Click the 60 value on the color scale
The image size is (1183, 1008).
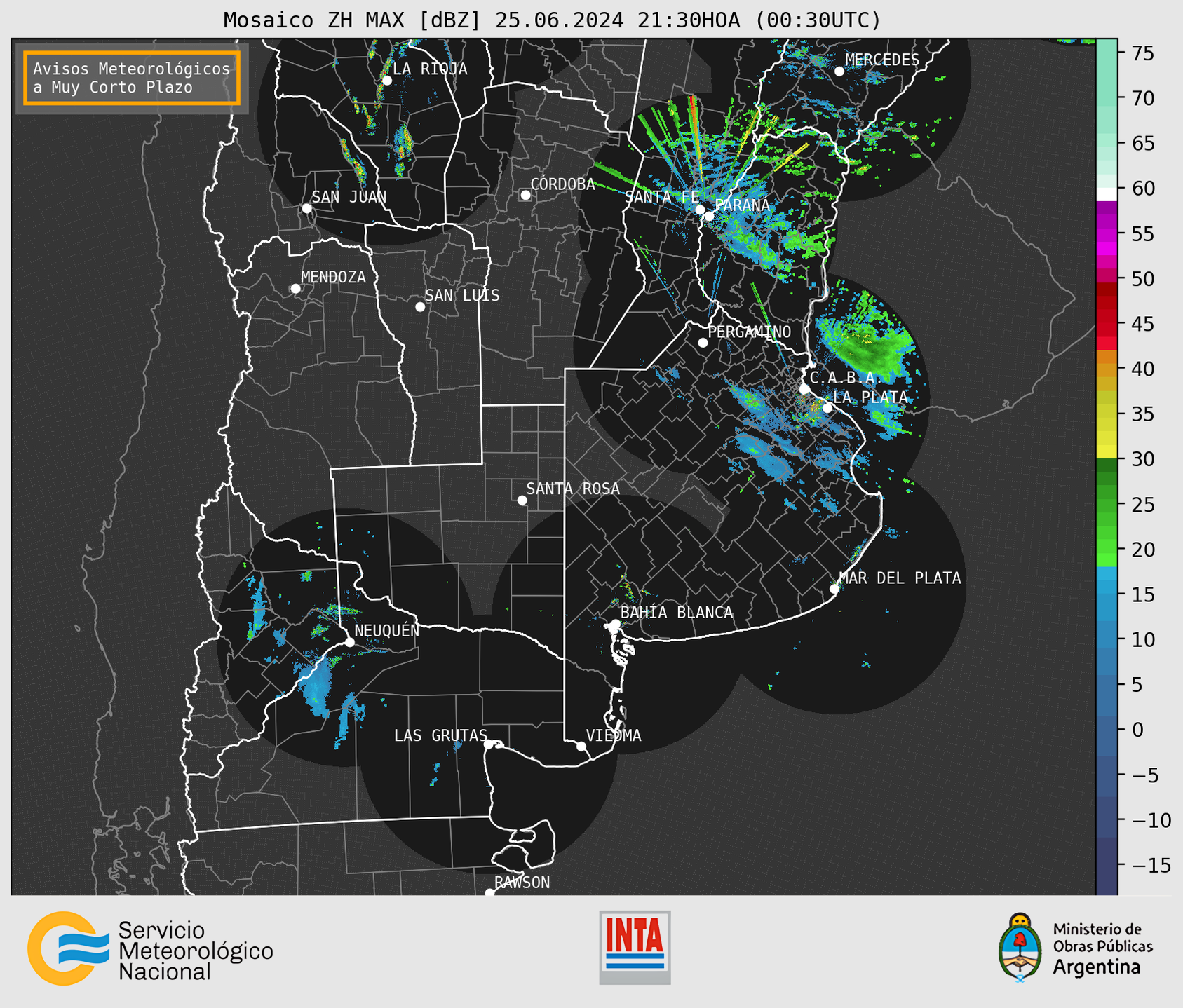pos(1143,189)
